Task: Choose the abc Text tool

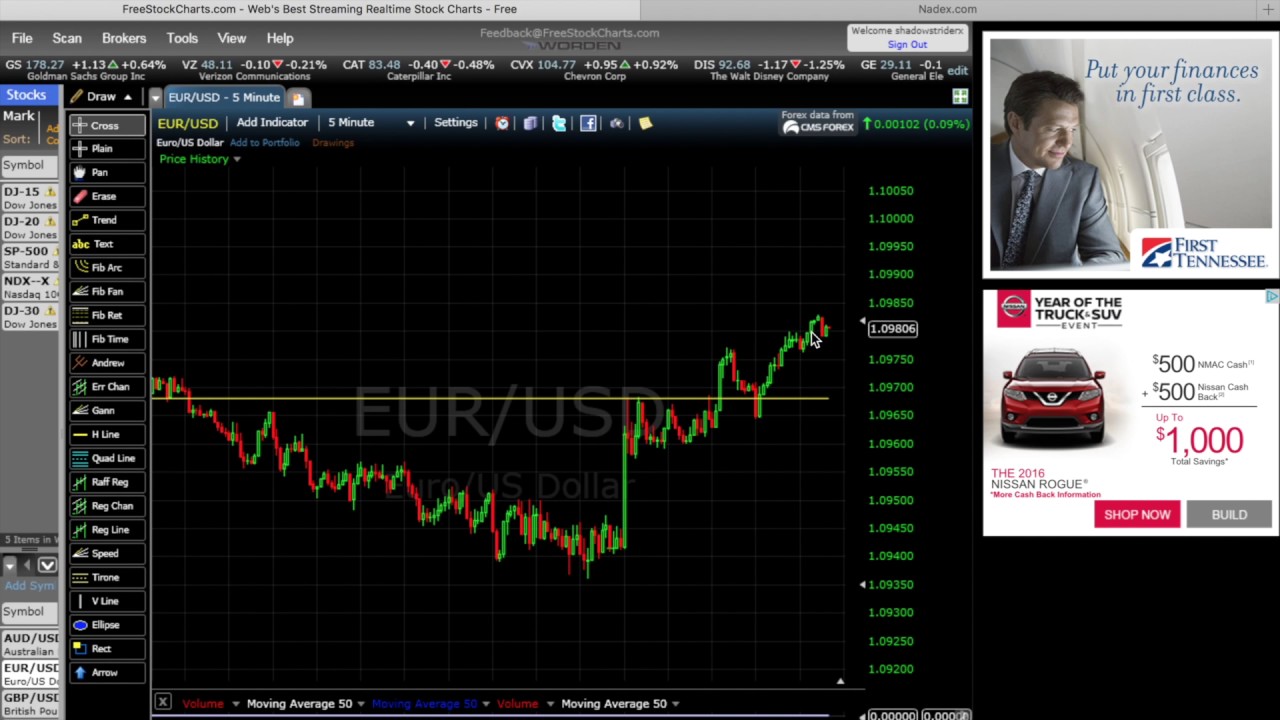Action: (x=107, y=244)
